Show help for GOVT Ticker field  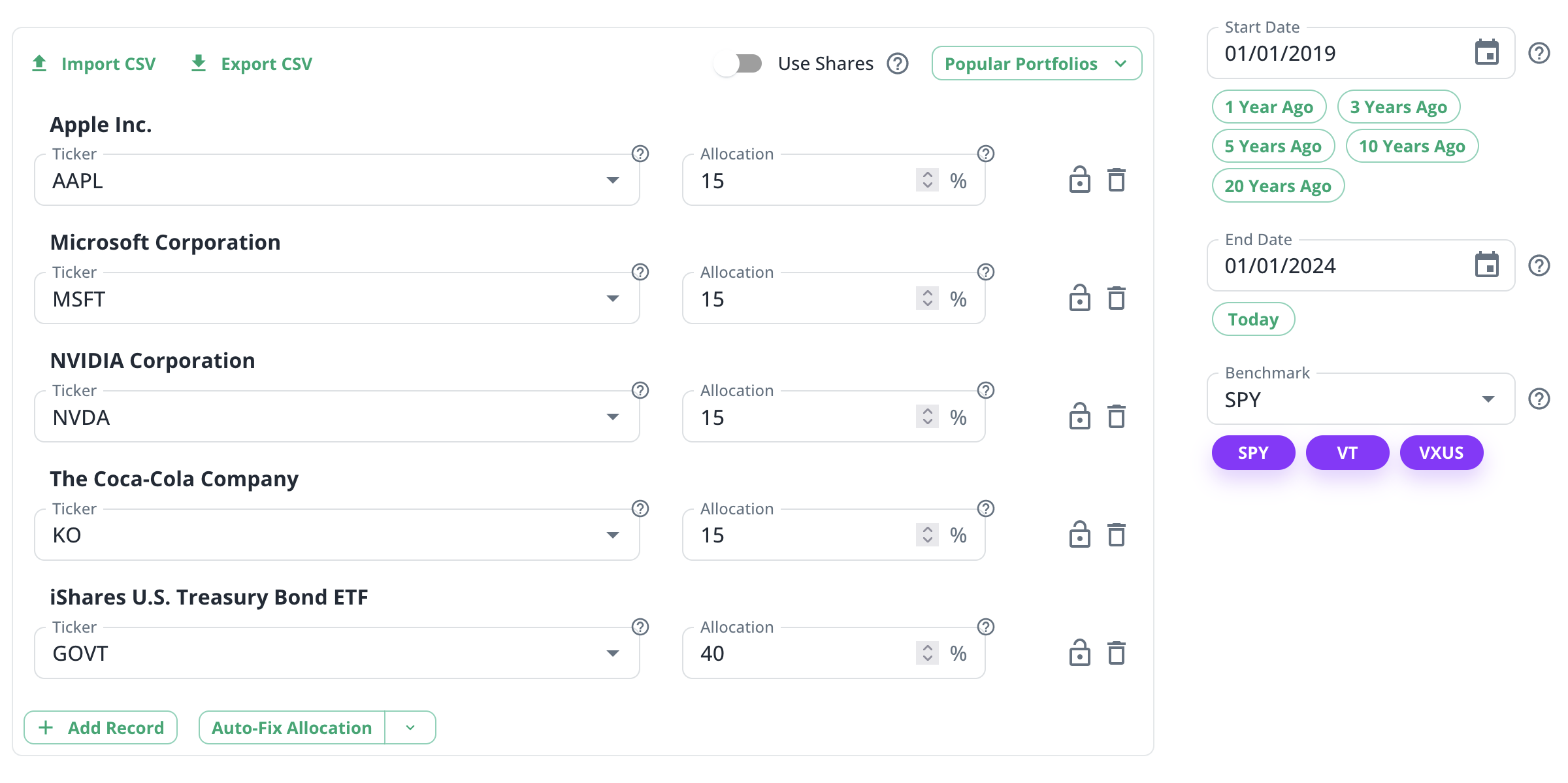640,627
